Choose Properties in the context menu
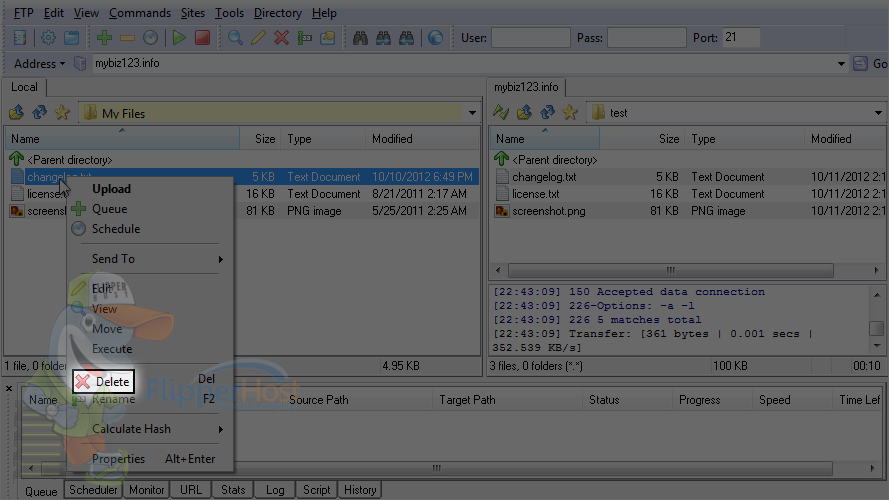 coord(150,459)
